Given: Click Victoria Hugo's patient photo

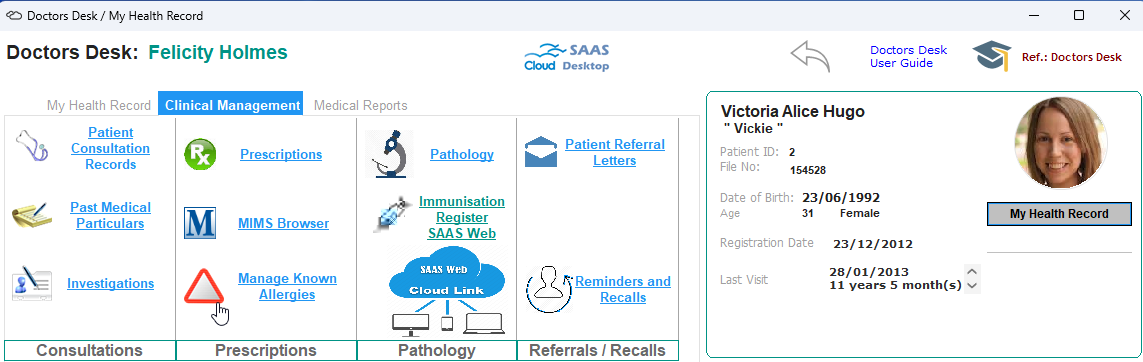Looking at the screenshot, I should pyautogui.click(x=1061, y=143).
